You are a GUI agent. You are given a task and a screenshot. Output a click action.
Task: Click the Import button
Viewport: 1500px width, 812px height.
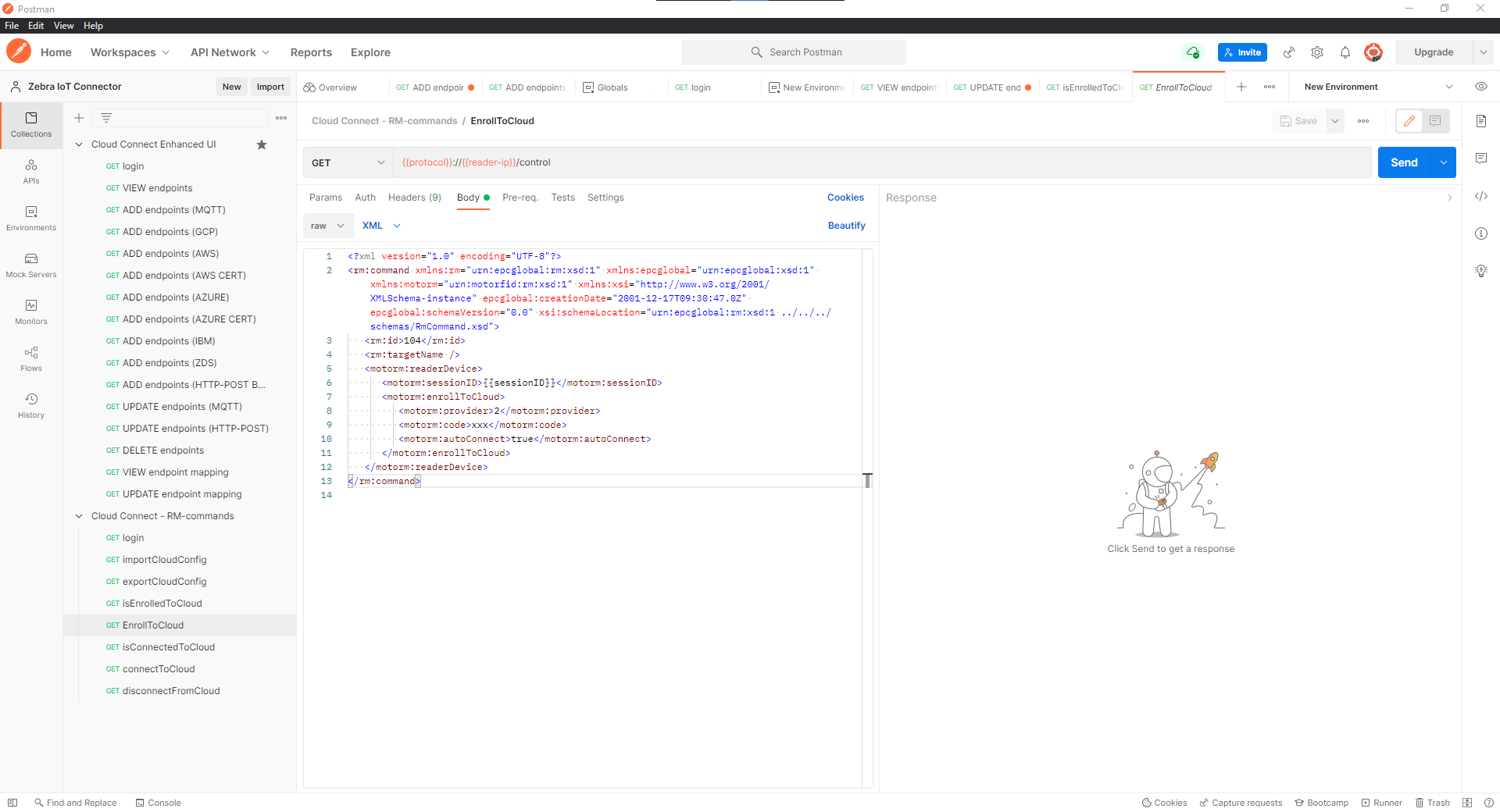(x=270, y=87)
